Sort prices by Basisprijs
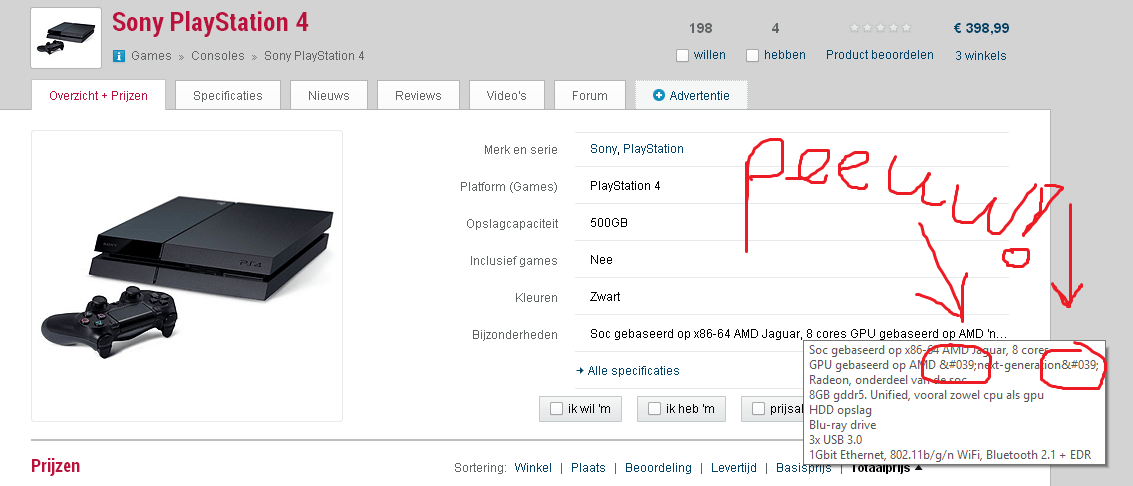Viewport: 1133px width, 486px height. [x=804, y=468]
